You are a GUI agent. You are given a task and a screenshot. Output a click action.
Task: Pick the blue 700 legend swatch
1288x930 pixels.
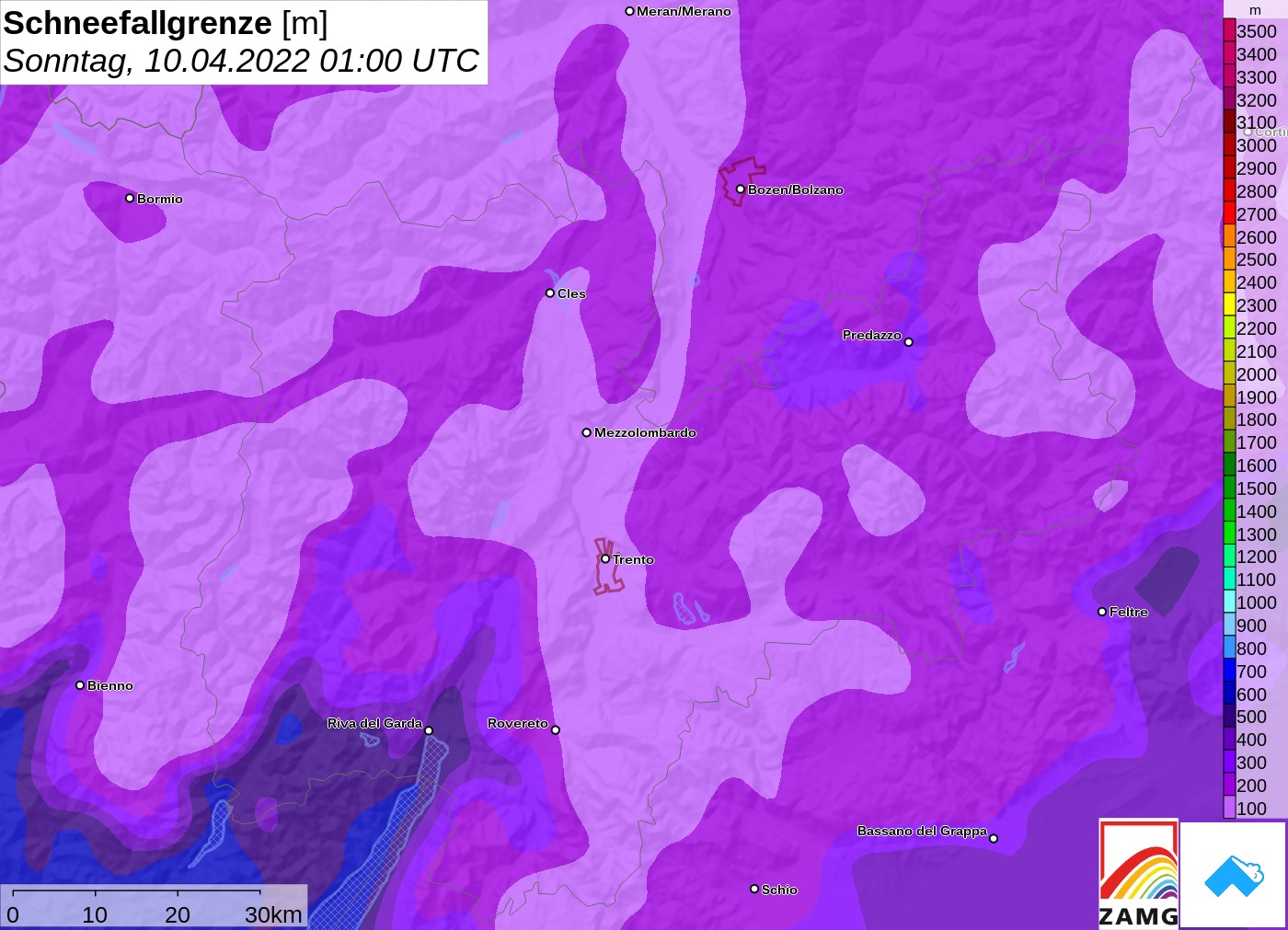point(1229,671)
